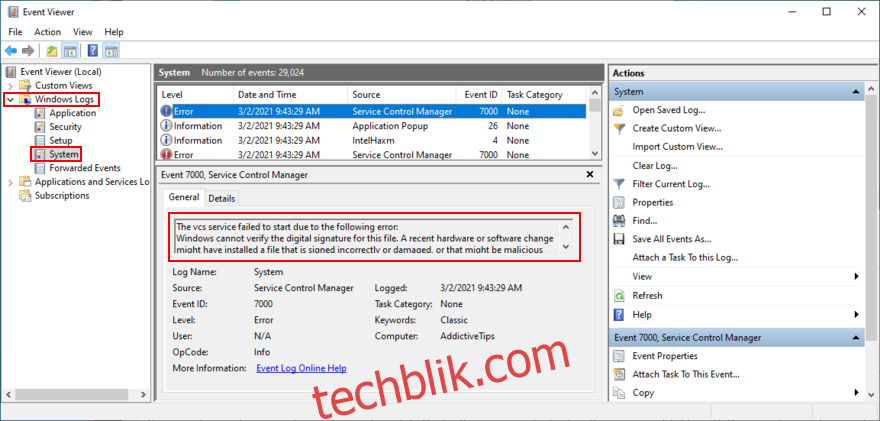Click the Actions pane scroll up arrow
The image size is (880, 421).
871,90
